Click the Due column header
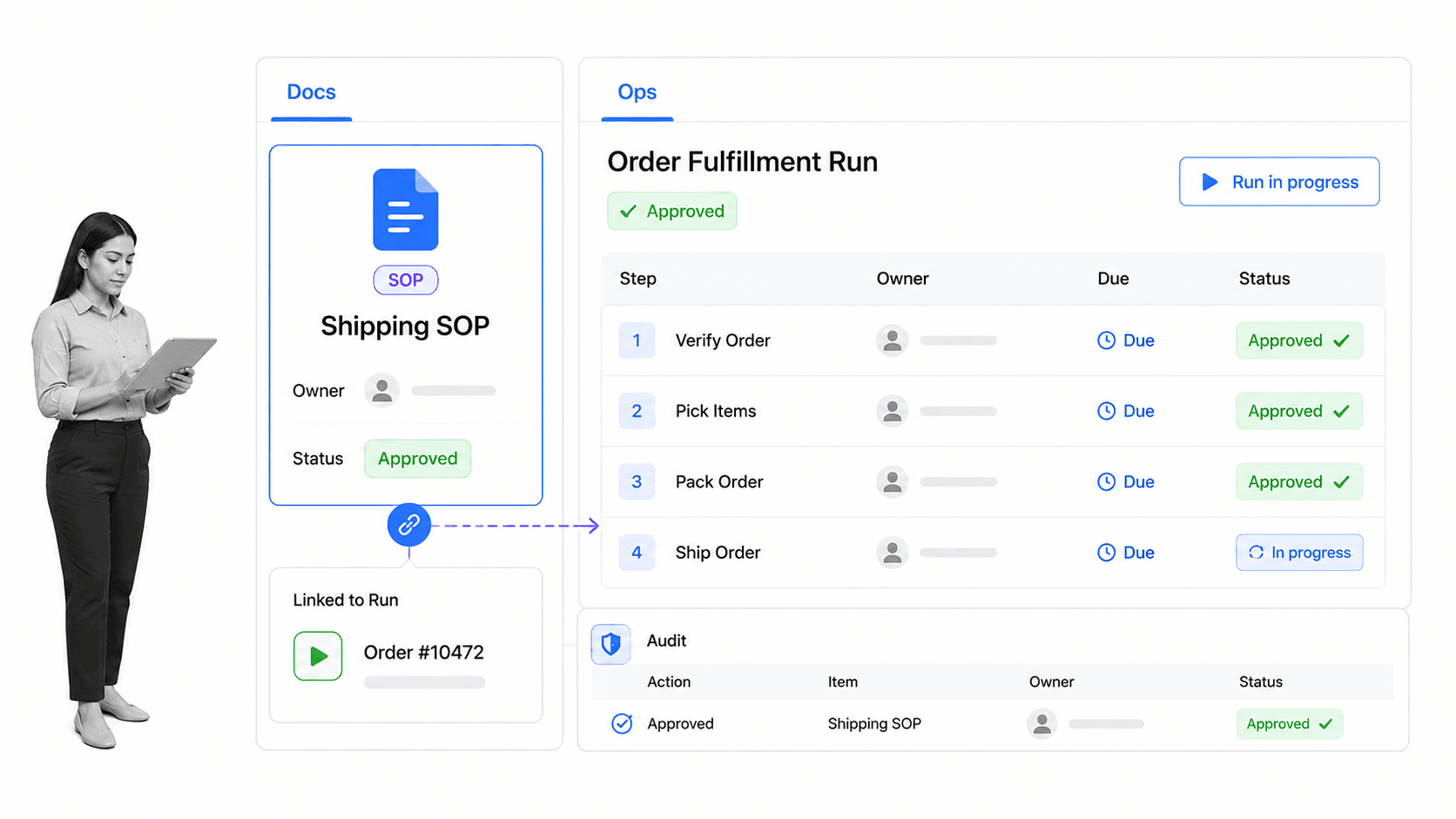 click(x=1113, y=279)
